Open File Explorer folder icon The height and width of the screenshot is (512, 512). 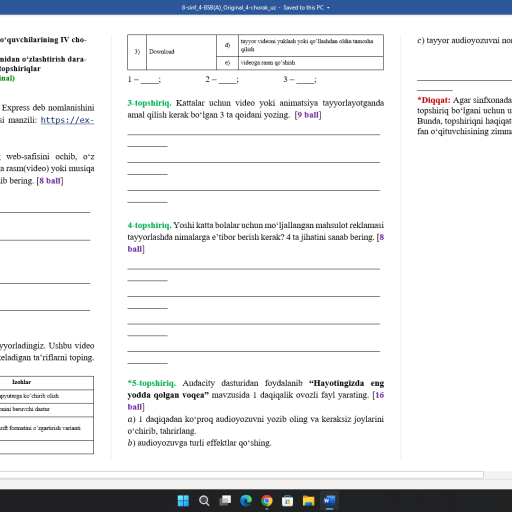tap(308, 500)
